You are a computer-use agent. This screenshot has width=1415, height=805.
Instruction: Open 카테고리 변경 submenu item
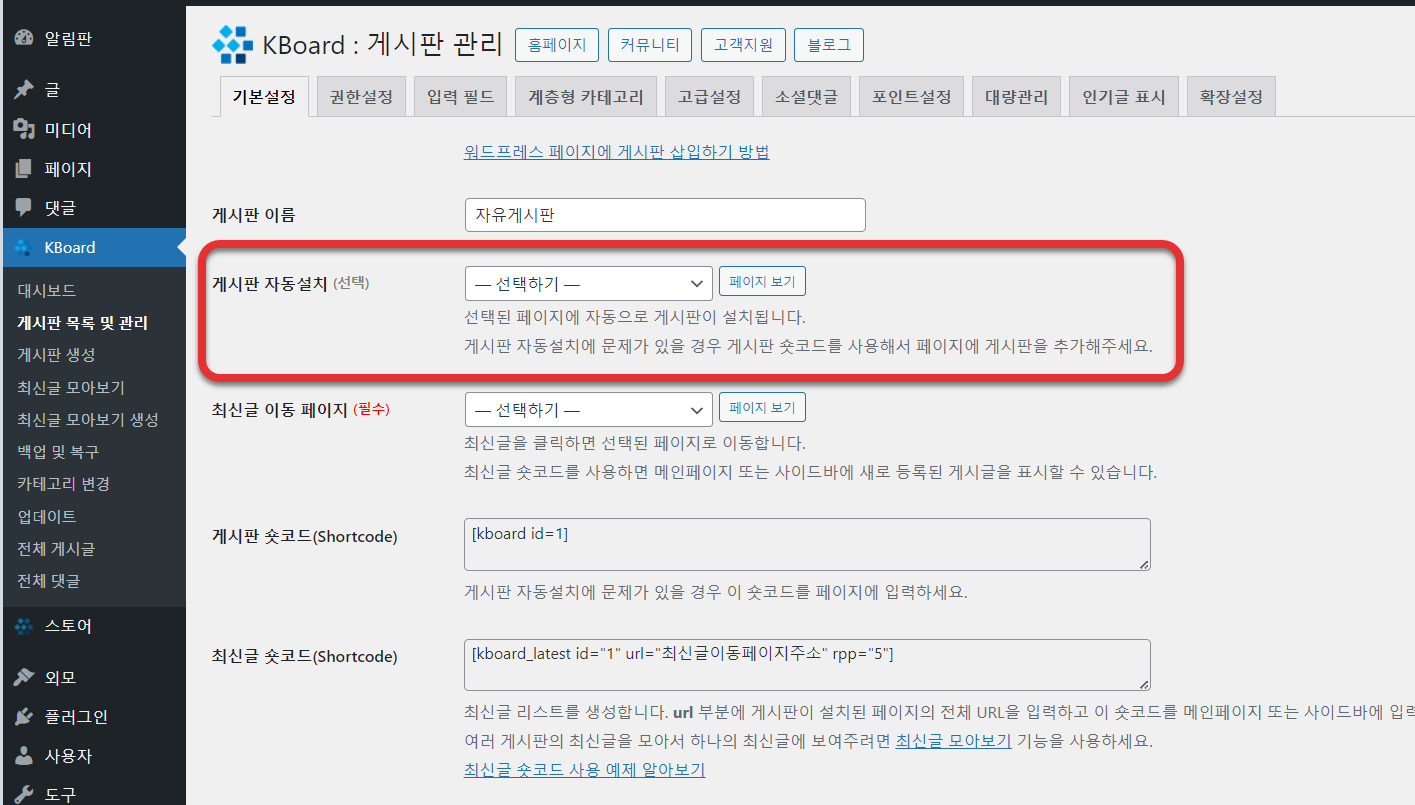click(63, 484)
